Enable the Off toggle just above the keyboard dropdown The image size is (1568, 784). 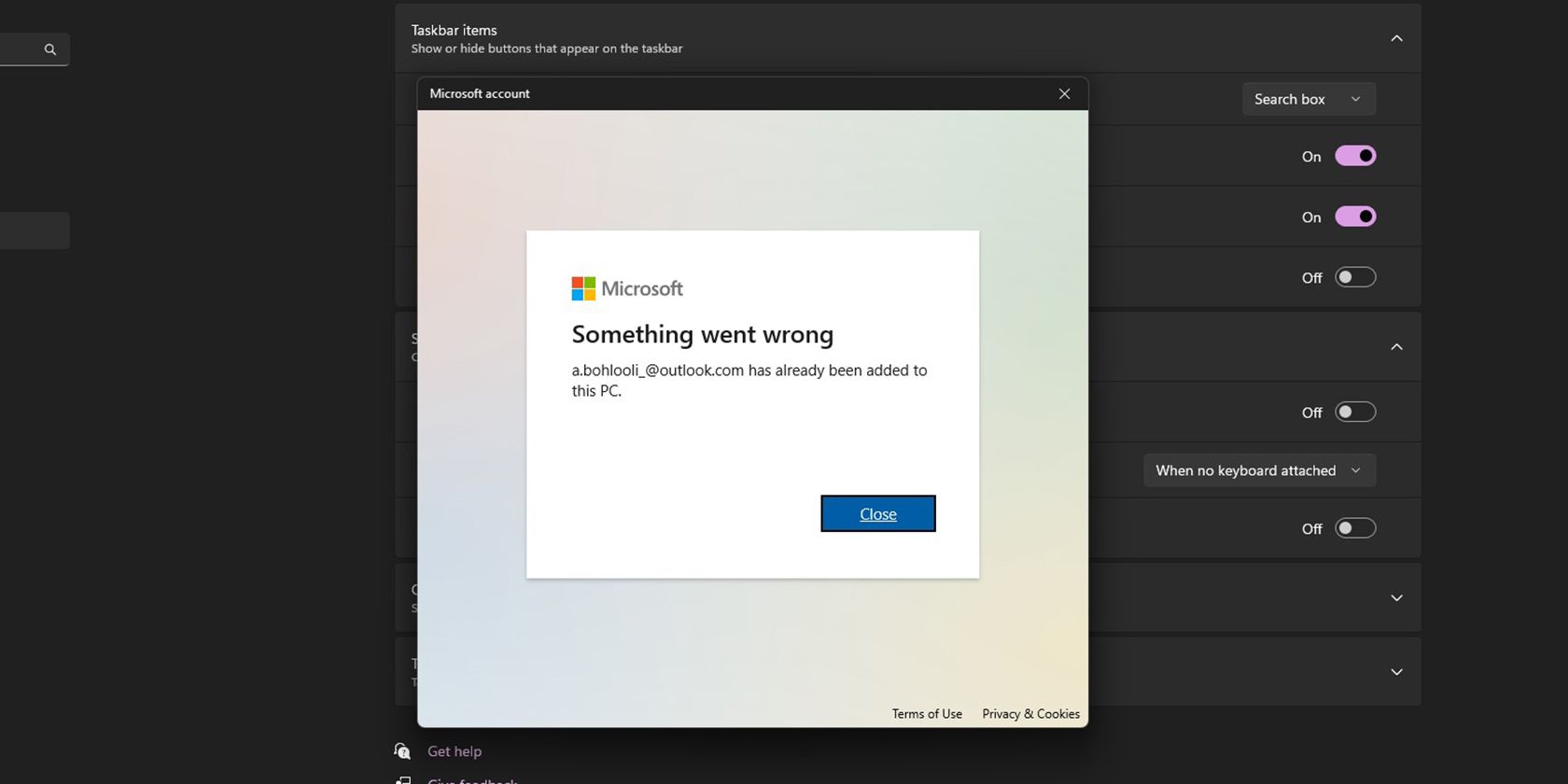coord(1355,412)
